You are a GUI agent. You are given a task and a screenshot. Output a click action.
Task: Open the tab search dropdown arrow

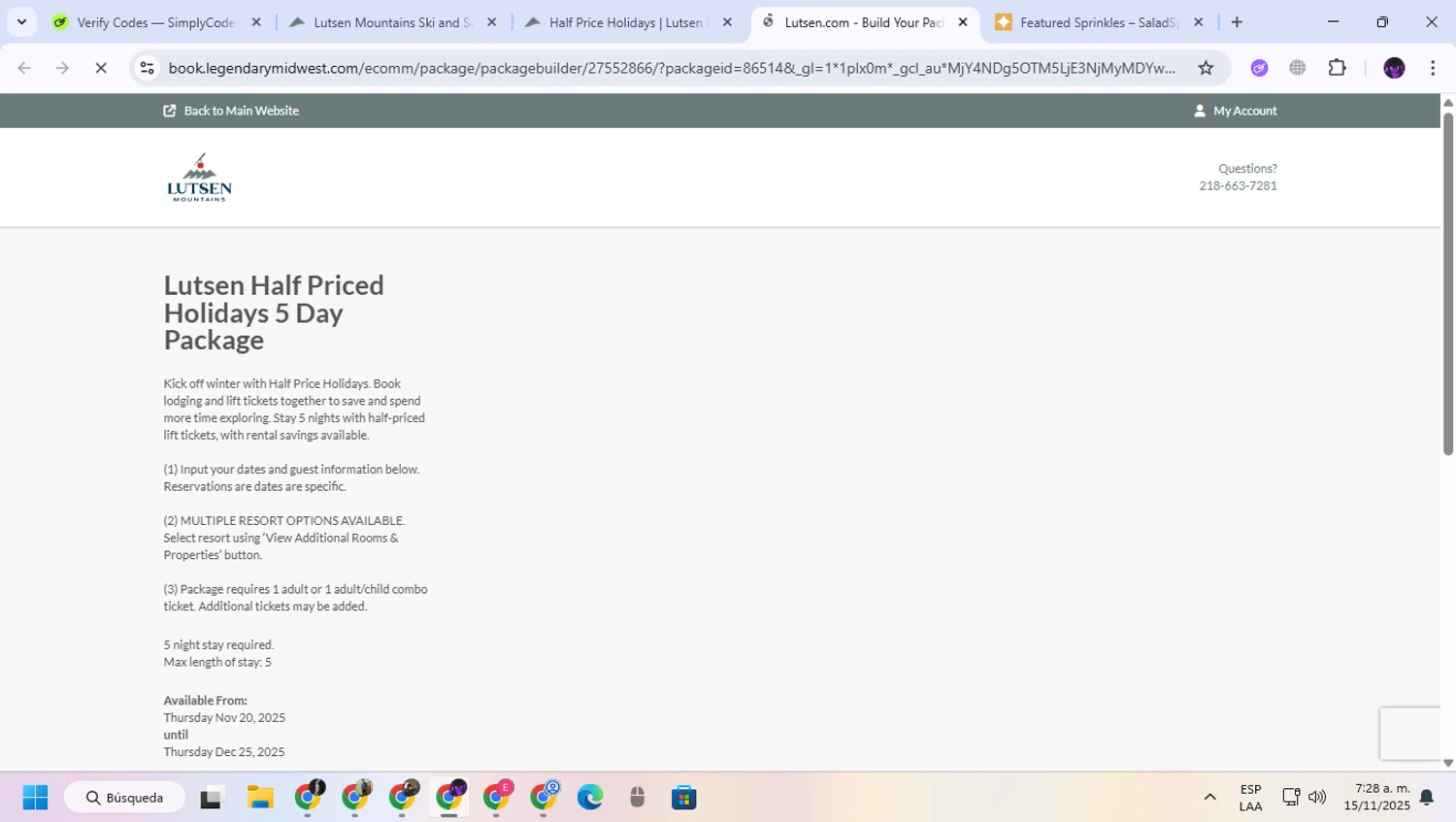pos(21,21)
